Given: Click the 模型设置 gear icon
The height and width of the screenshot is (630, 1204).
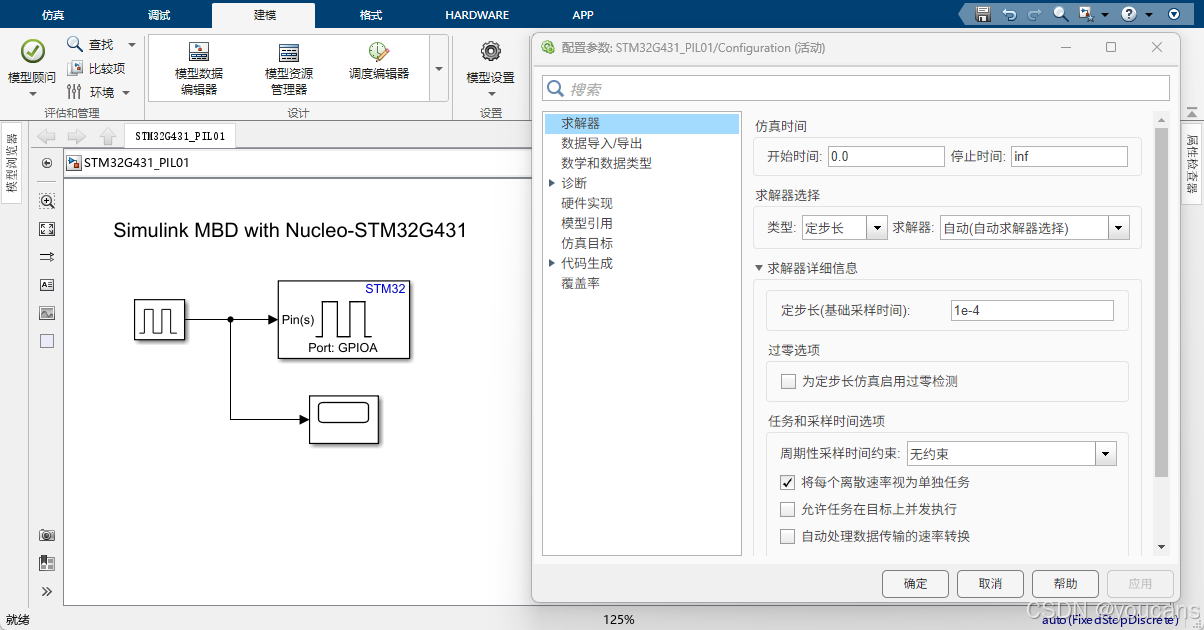Looking at the screenshot, I should [x=491, y=52].
